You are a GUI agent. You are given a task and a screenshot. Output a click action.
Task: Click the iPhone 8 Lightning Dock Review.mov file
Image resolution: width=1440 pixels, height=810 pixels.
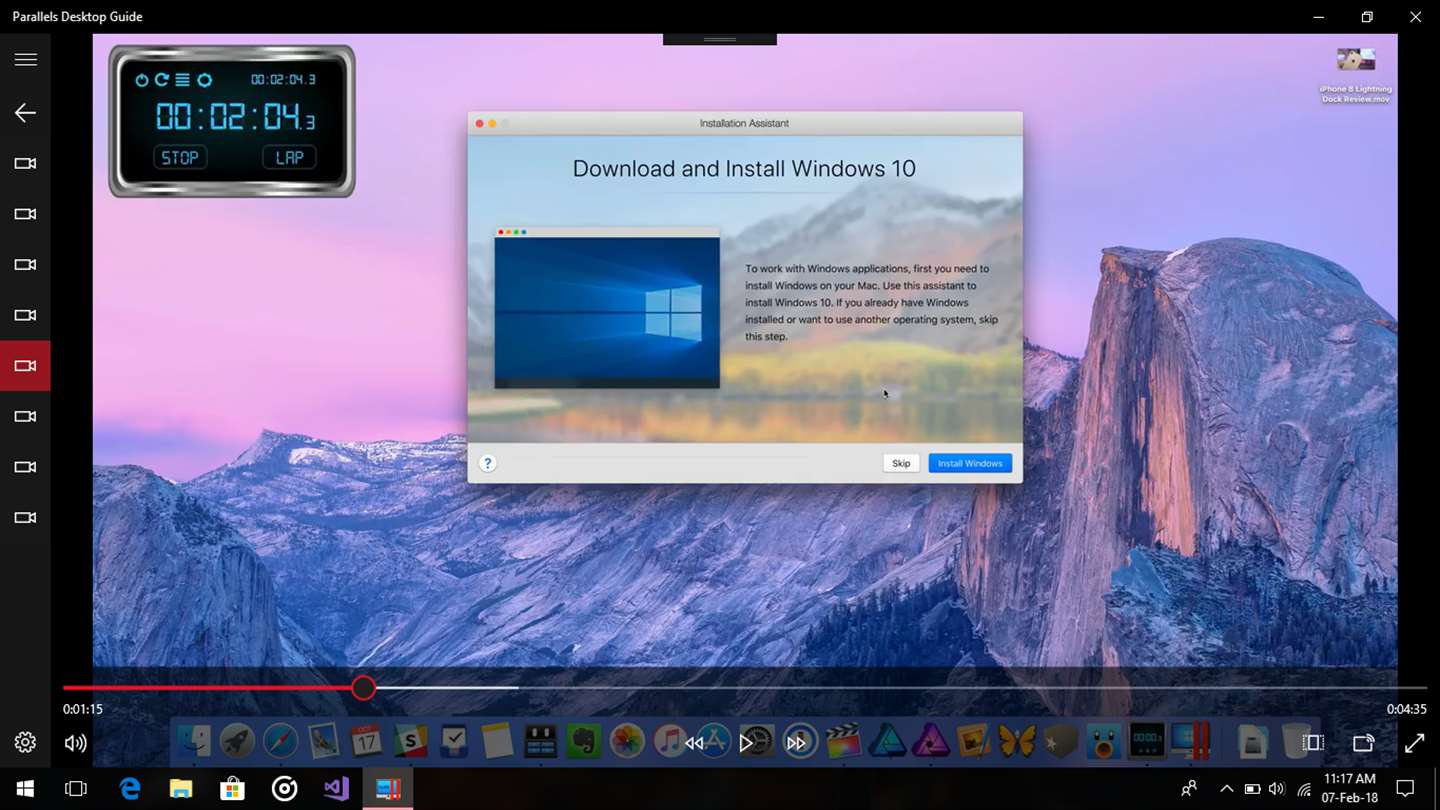point(1355,75)
